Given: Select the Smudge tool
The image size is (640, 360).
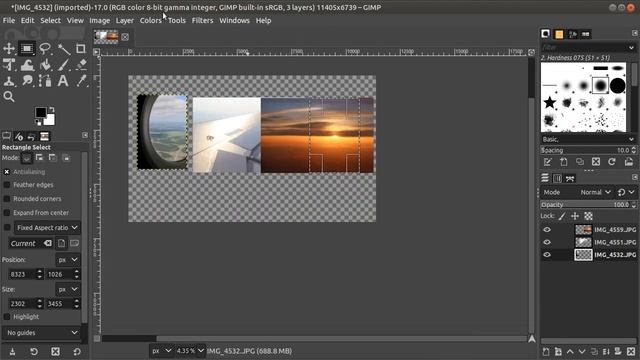Looking at the screenshot, I should [x=27, y=81].
